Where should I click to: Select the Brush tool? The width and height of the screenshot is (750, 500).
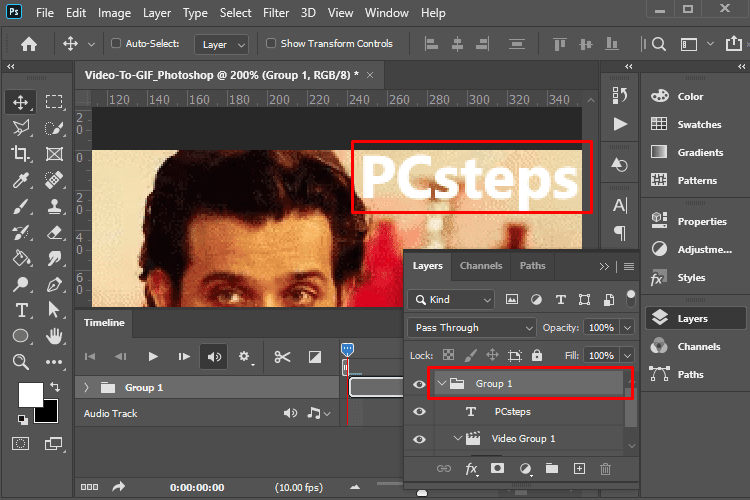tap(20, 207)
